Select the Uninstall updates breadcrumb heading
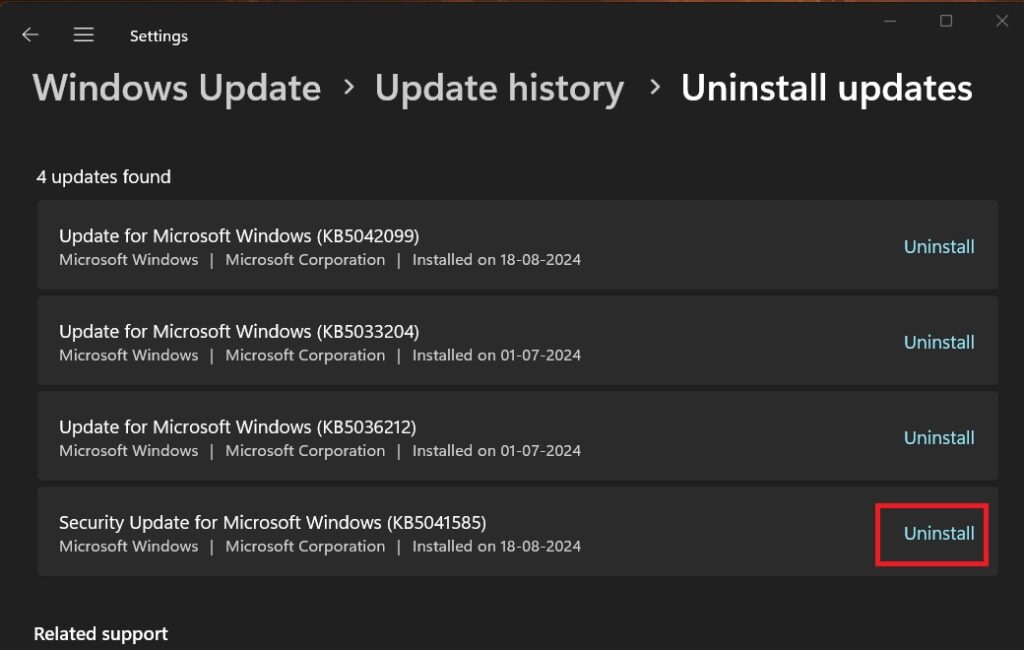1024x650 pixels. (x=827, y=88)
